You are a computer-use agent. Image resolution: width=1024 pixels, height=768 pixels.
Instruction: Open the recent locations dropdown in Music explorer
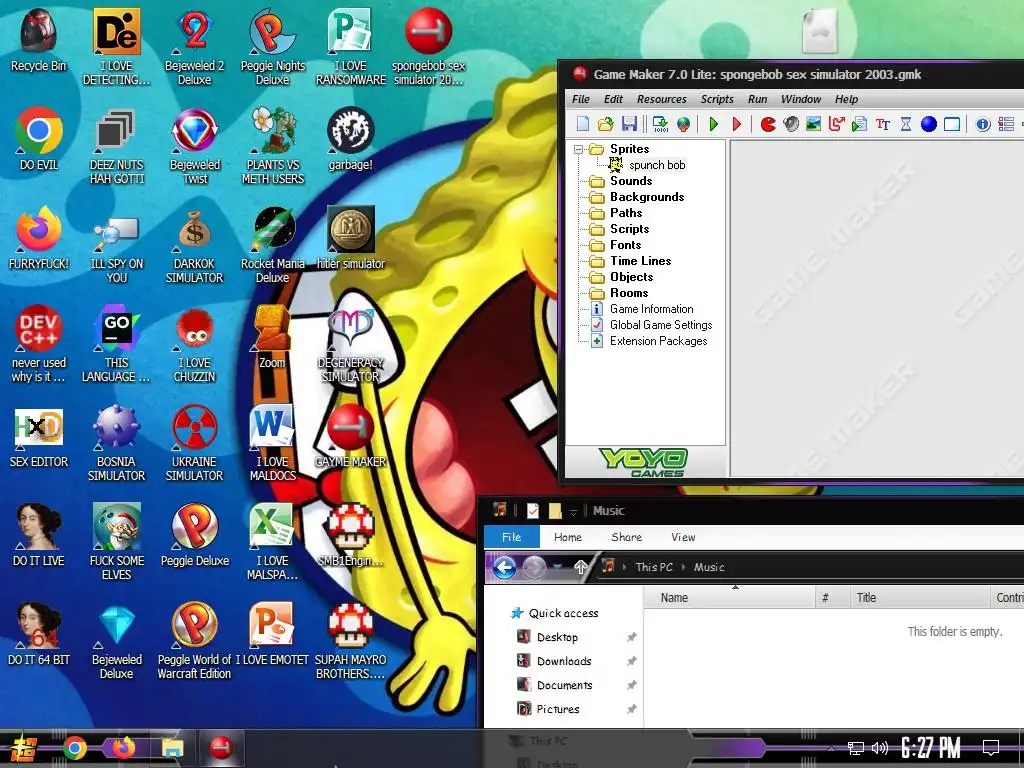[x=557, y=567]
